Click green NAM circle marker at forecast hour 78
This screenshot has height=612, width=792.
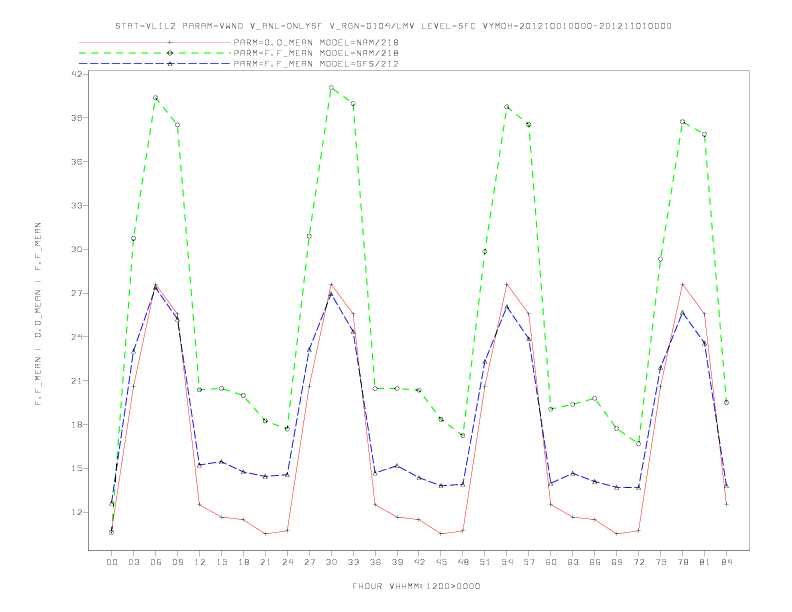click(x=682, y=122)
